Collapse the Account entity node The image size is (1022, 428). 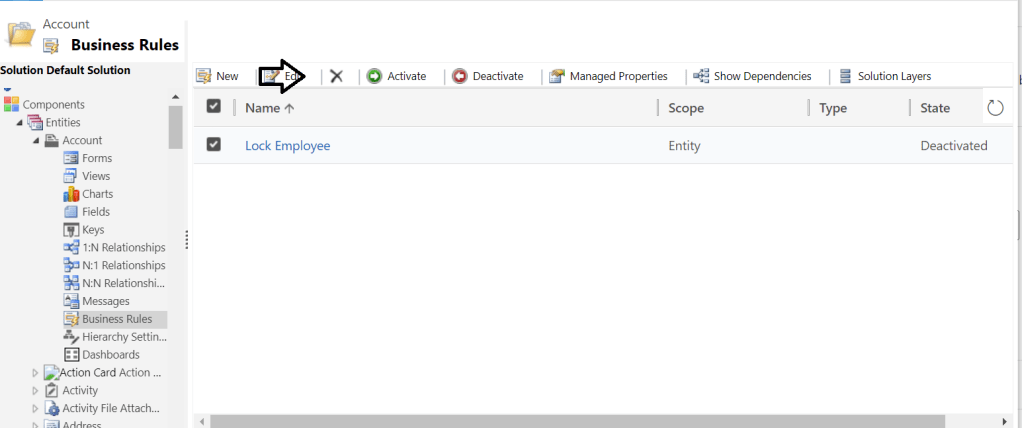click(x=37, y=141)
